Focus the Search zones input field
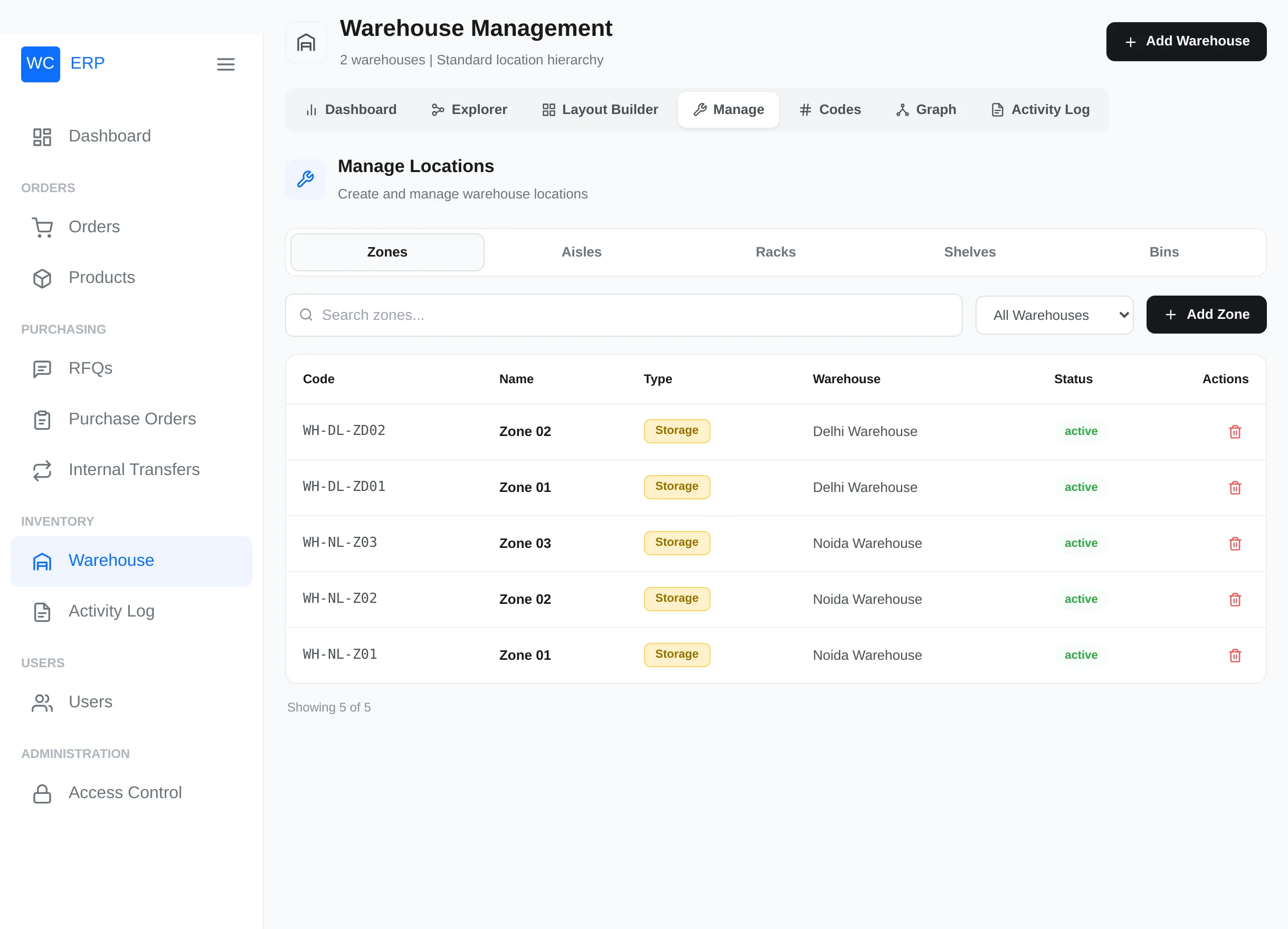Viewport: 1288px width, 929px height. tap(623, 315)
